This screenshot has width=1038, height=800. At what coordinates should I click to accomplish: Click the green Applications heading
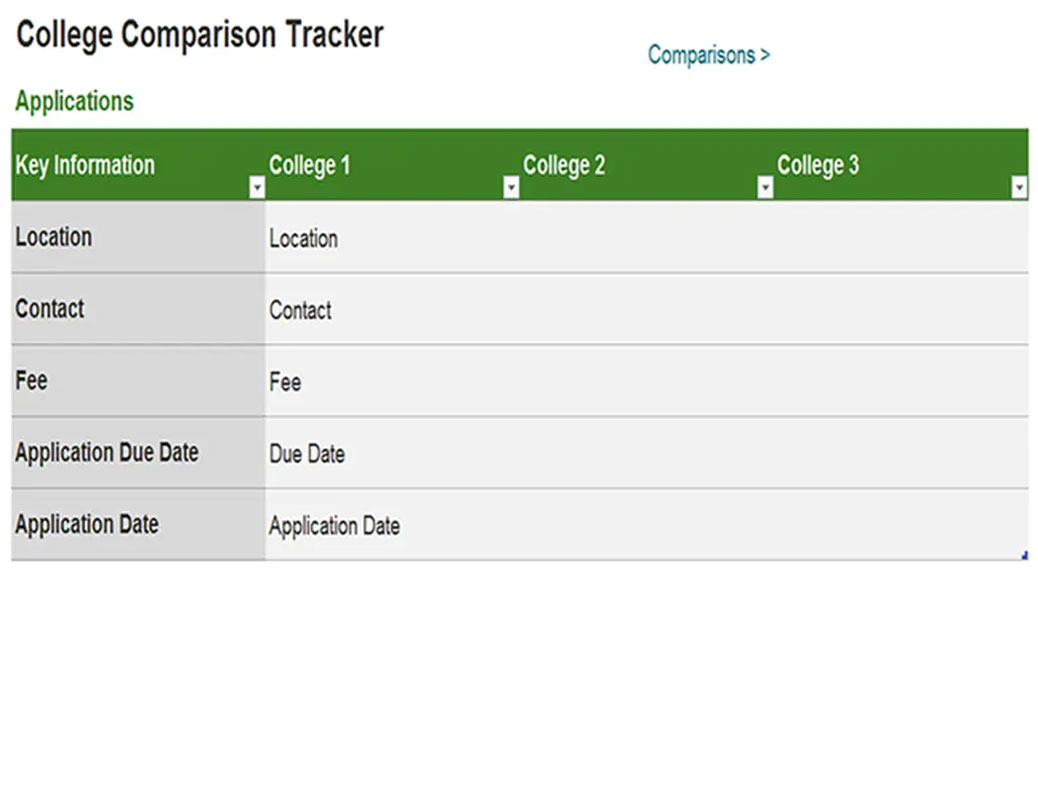point(74,102)
